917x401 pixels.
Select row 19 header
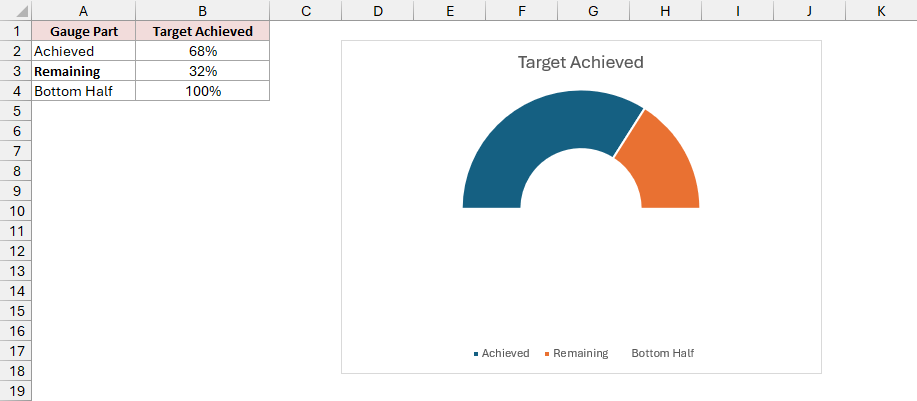click(x=16, y=390)
